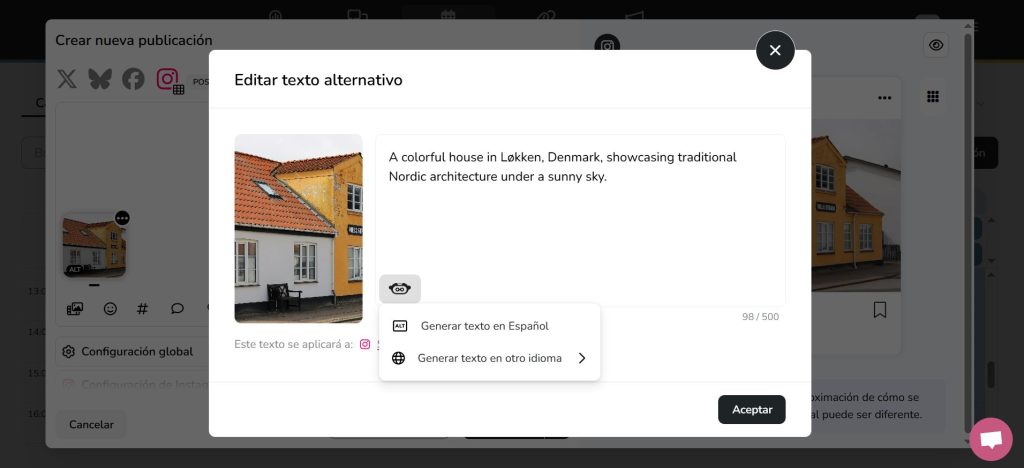Click the bookmark icon in preview

[x=880, y=309]
